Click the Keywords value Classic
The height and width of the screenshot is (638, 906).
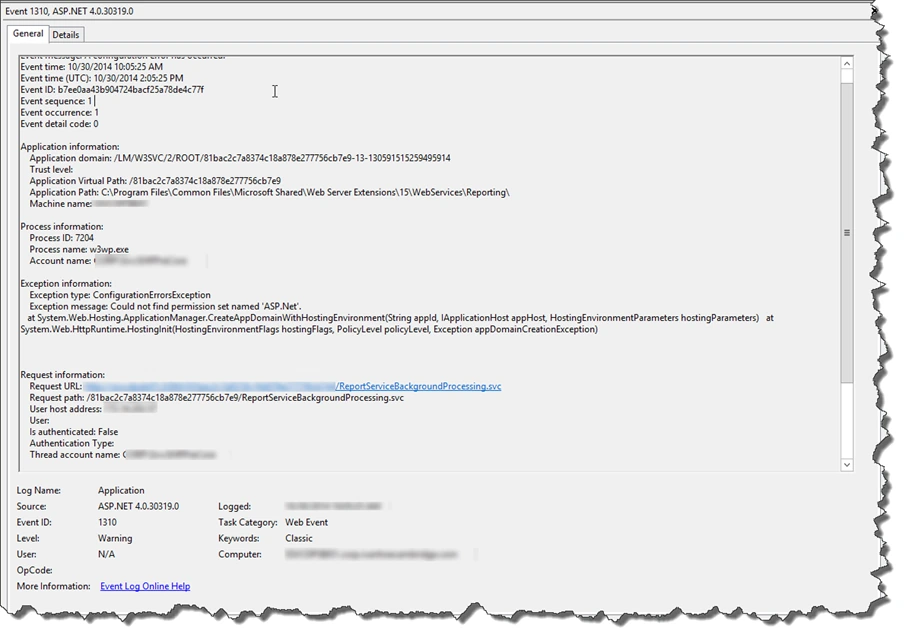coord(299,538)
